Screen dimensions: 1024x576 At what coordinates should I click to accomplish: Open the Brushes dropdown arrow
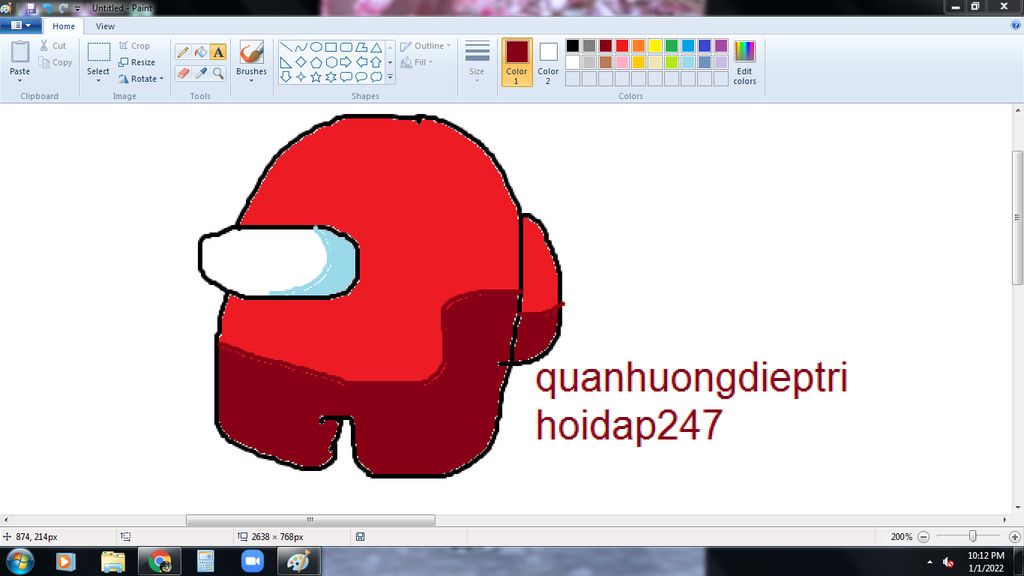coord(251,80)
